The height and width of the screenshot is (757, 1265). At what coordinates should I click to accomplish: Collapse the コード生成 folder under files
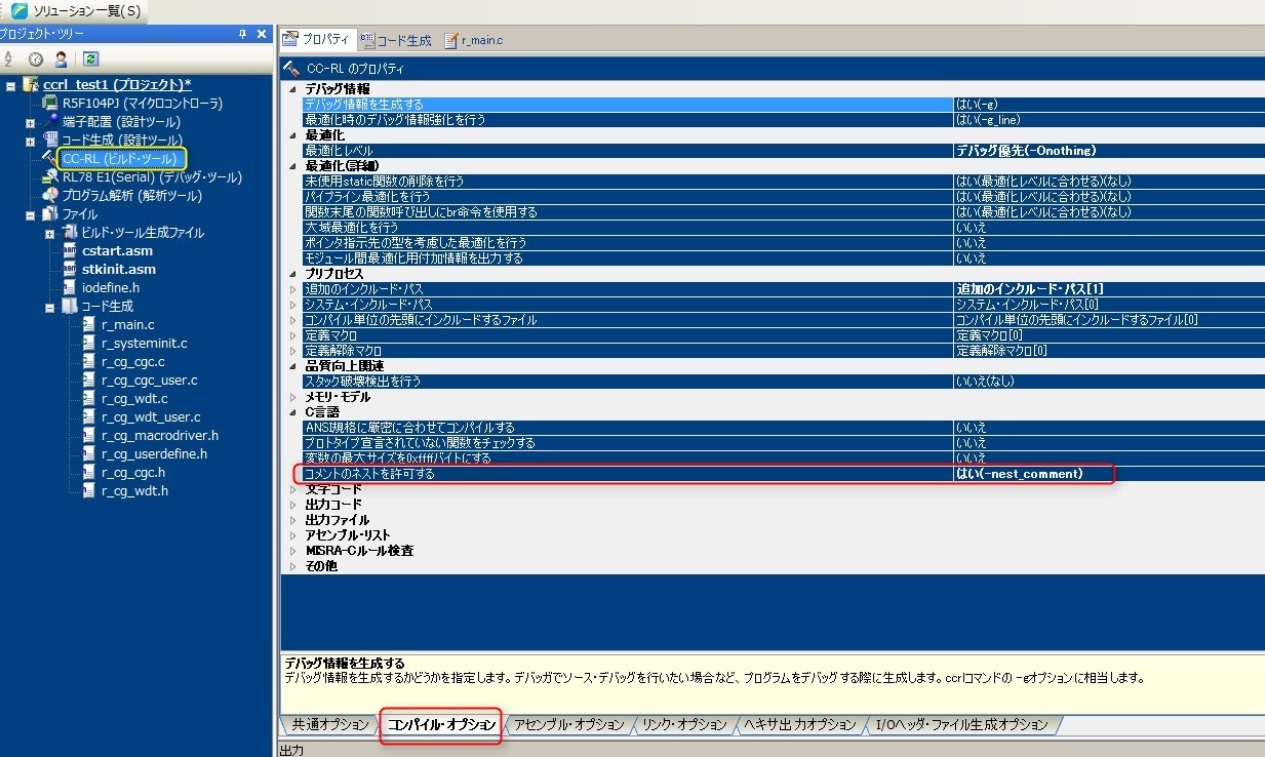click(x=49, y=307)
